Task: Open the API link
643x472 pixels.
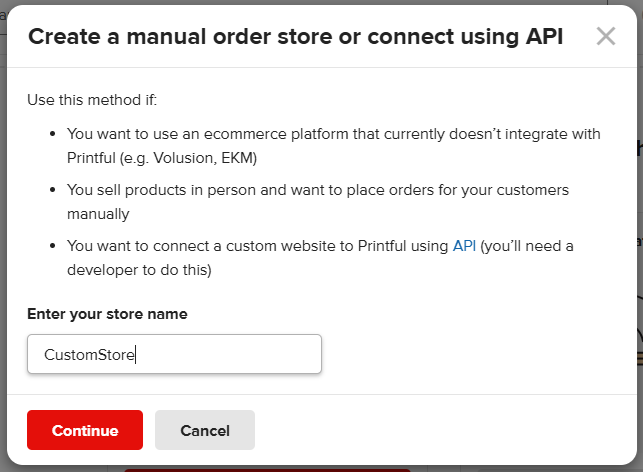Action: click(464, 246)
